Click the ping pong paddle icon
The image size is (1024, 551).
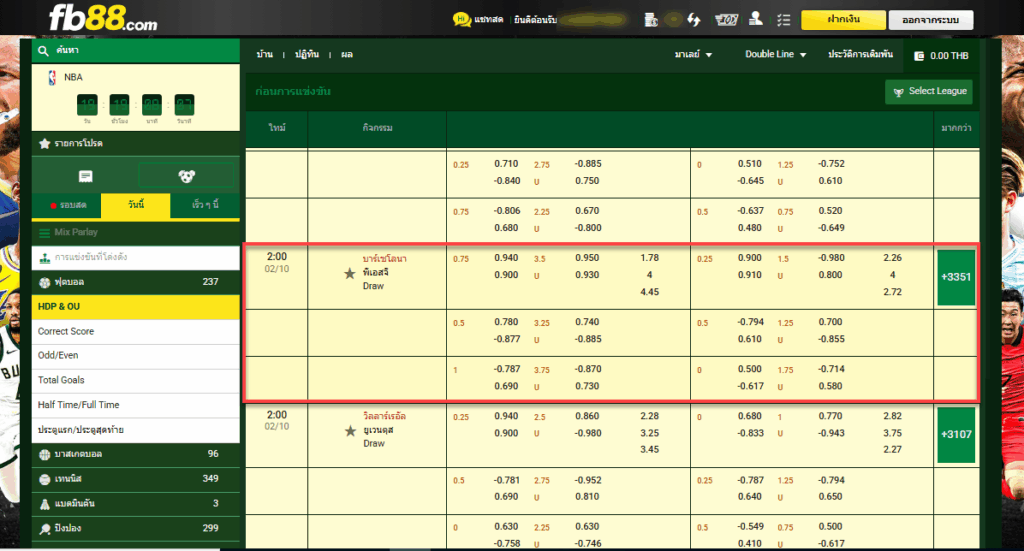[44, 529]
